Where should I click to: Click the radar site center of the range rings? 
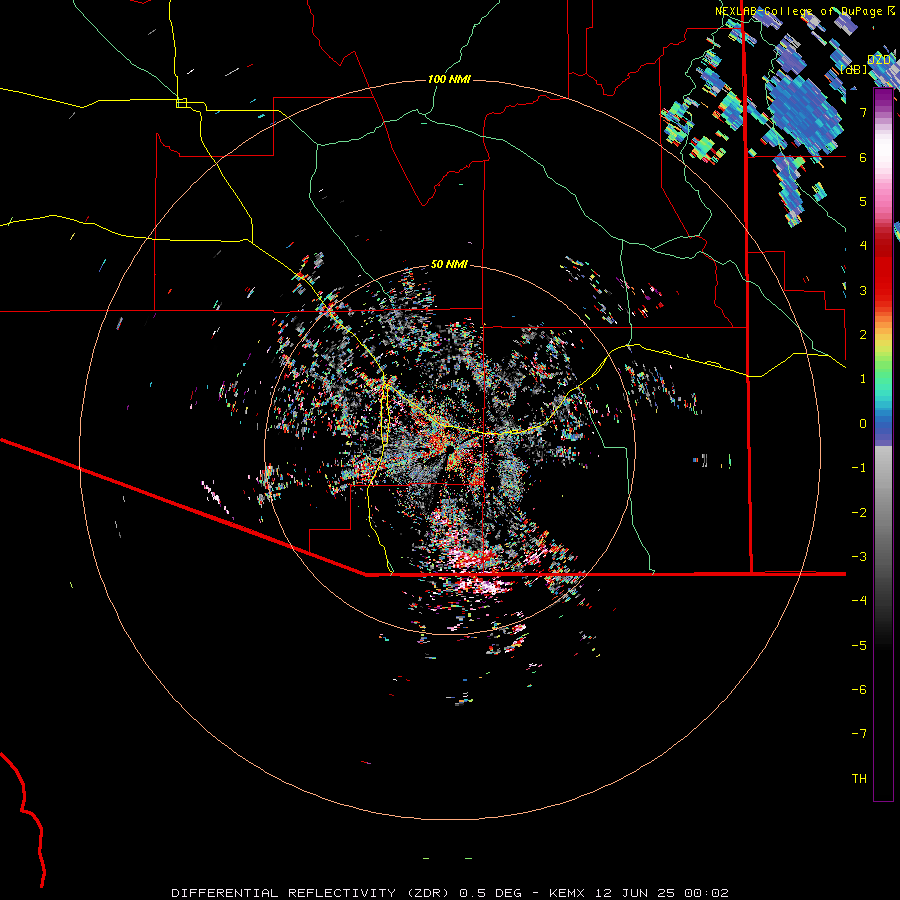click(x=450, y=450)
